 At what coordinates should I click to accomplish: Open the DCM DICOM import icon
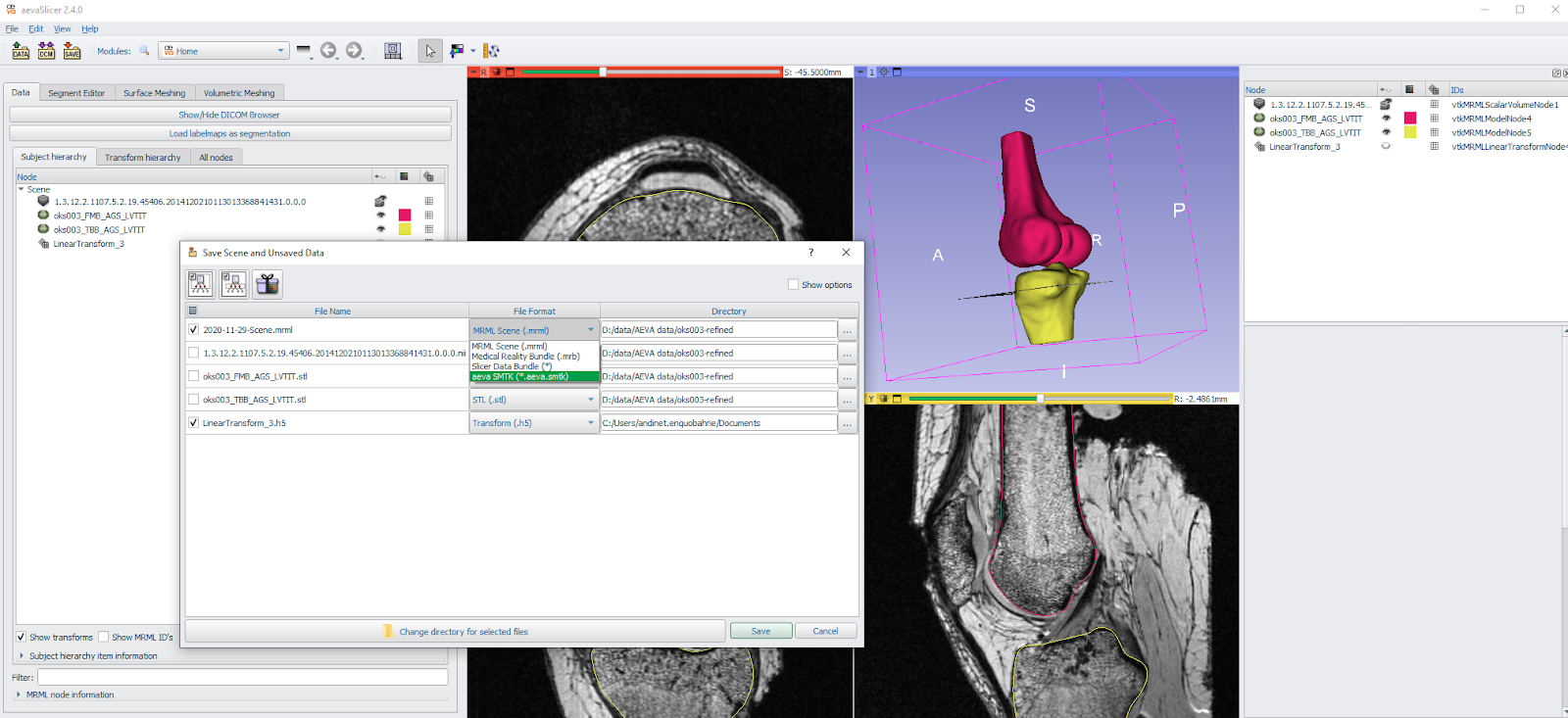(46, 51)
